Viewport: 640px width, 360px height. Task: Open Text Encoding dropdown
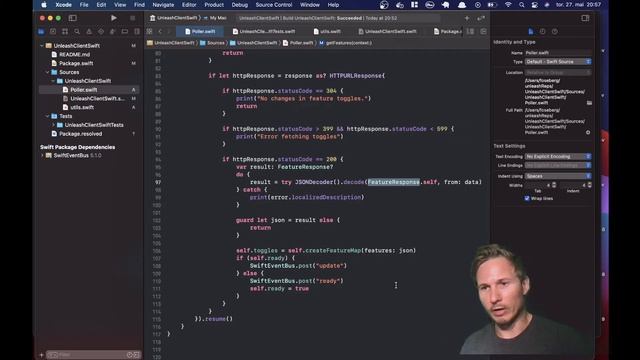(x=558, y=156)
